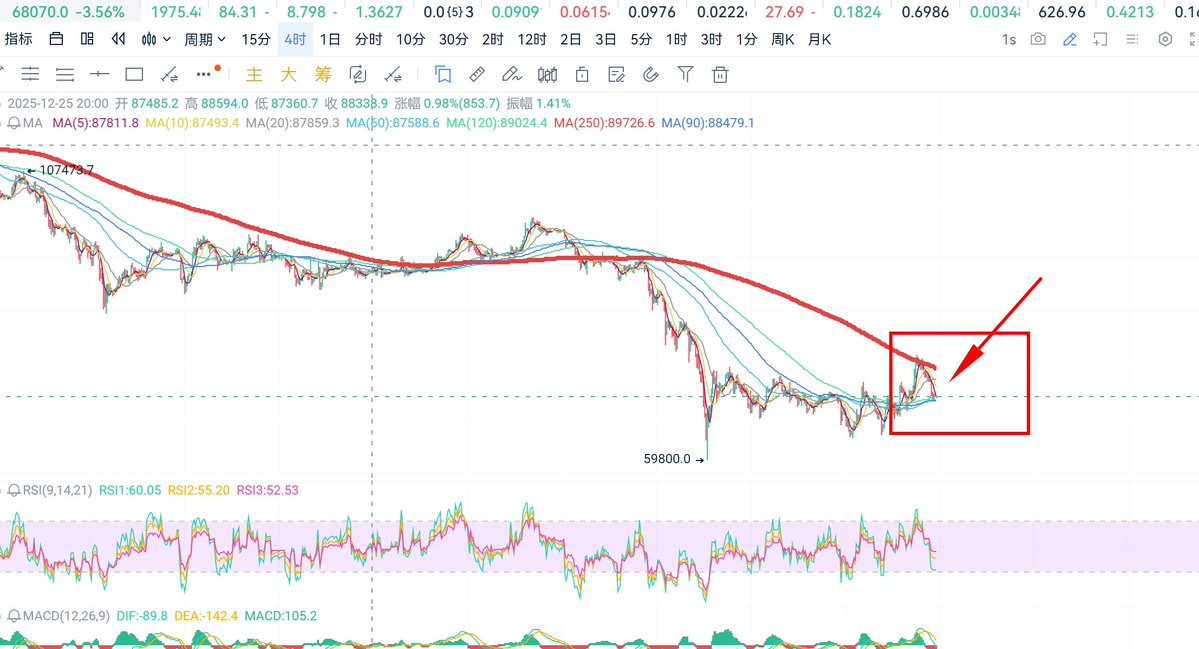Click the lock drawings icon
Viewport: 1199px width, 649px height.
tap(582, 74)
